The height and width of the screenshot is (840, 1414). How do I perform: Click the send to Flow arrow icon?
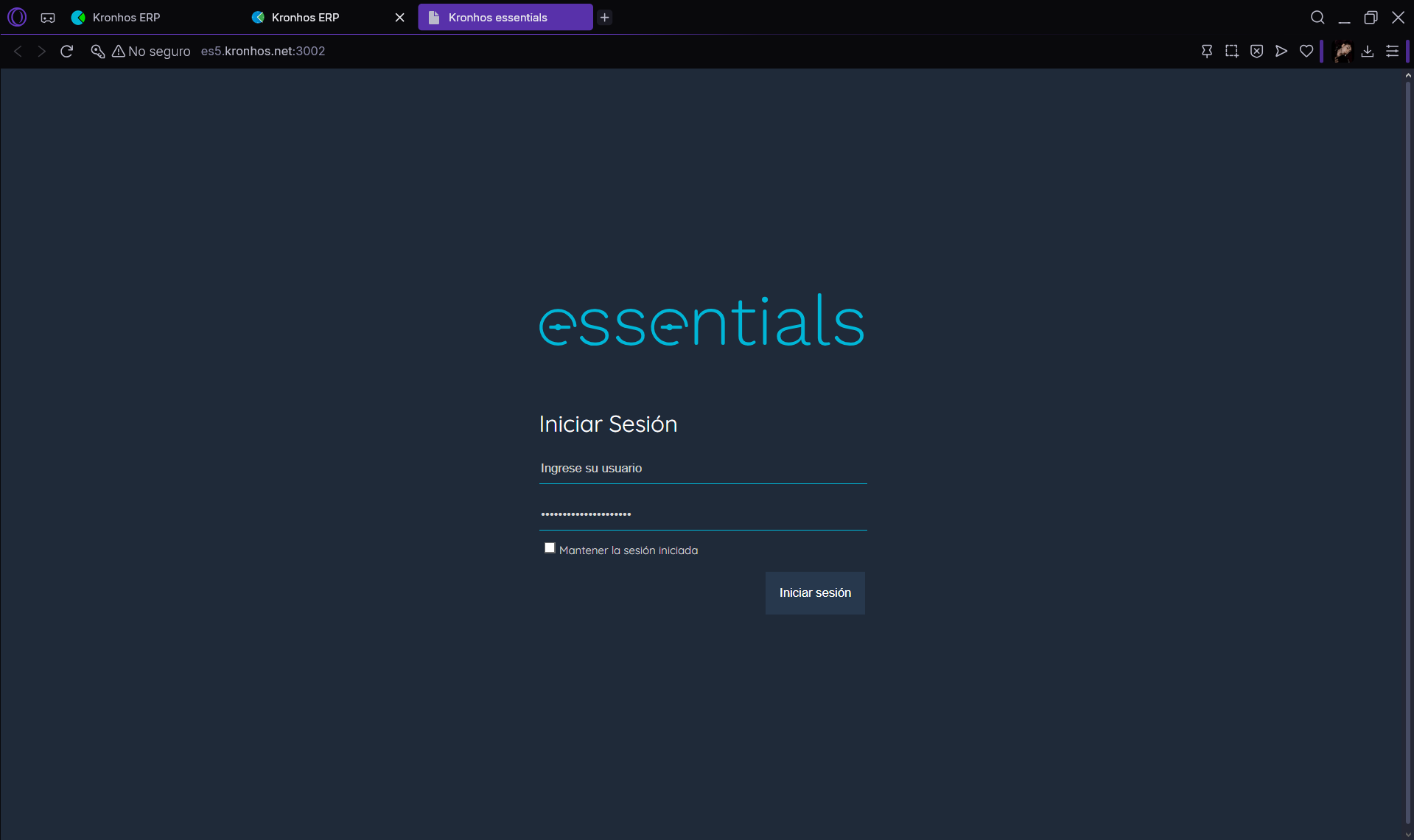point(1281,51)
